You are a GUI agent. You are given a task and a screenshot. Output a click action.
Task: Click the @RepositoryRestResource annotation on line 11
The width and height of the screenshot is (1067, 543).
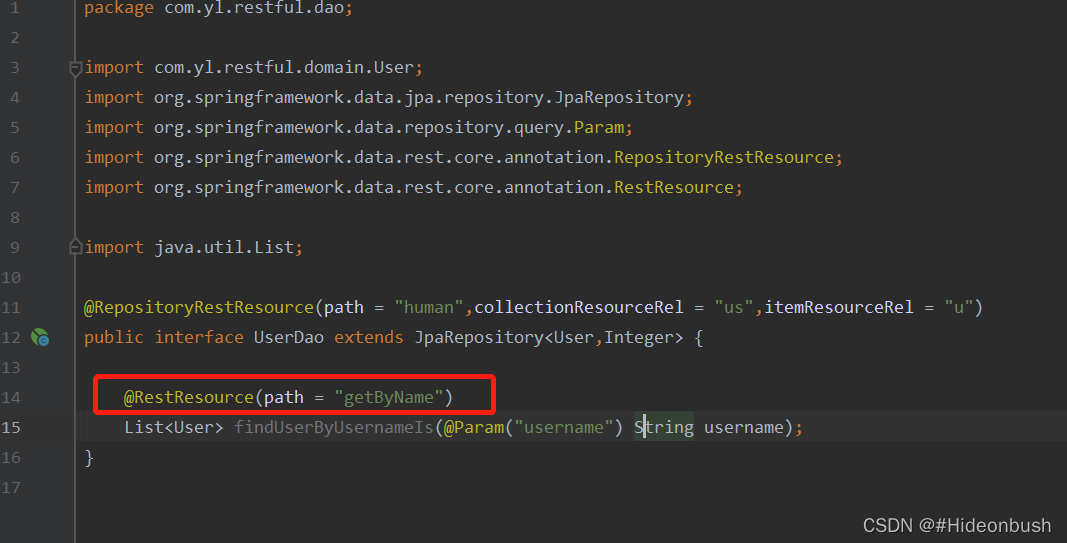(199, 308)
